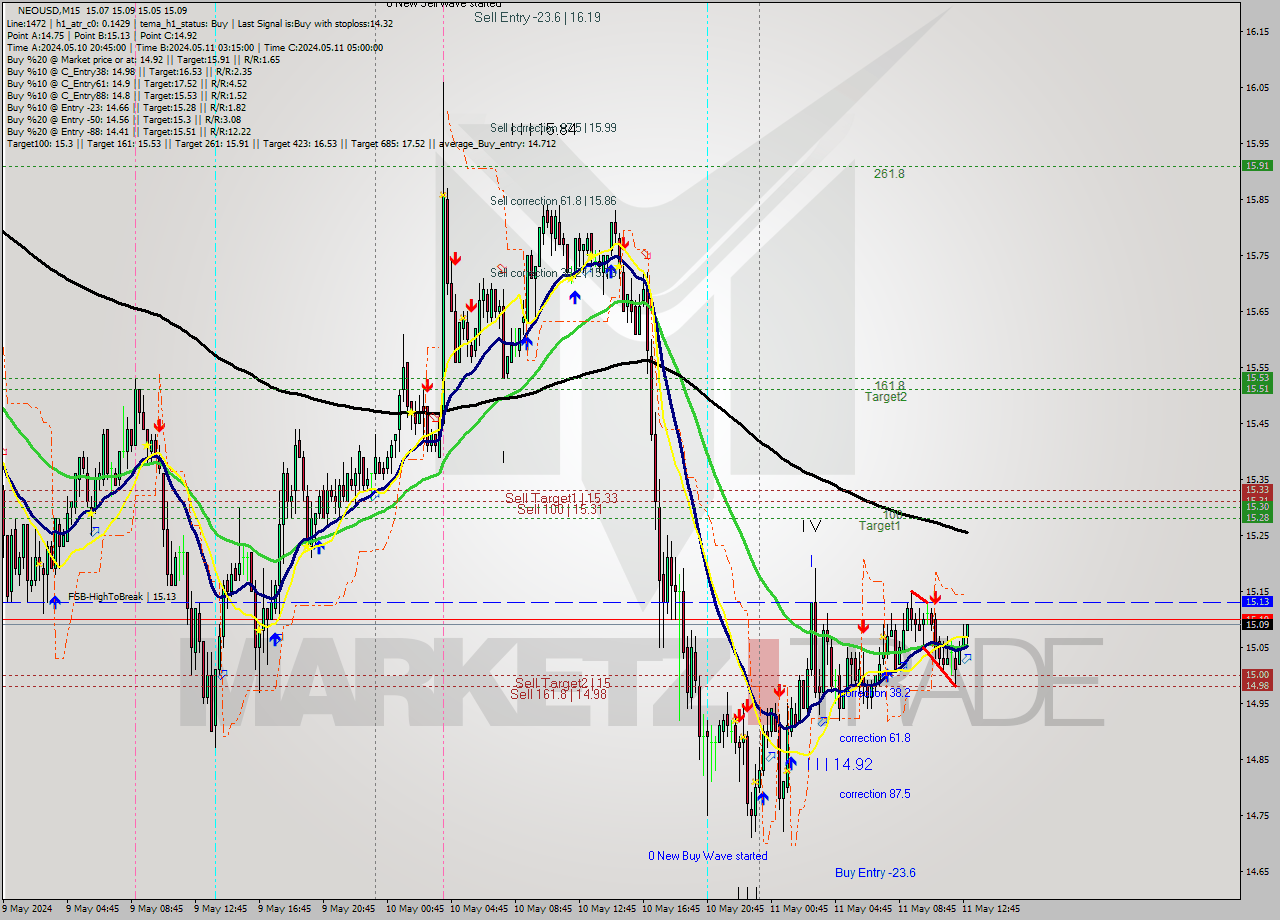Screen dimensions: 1280x920
Task: Click the red 15.33 price axis tag
Action: click(1256, 490)
